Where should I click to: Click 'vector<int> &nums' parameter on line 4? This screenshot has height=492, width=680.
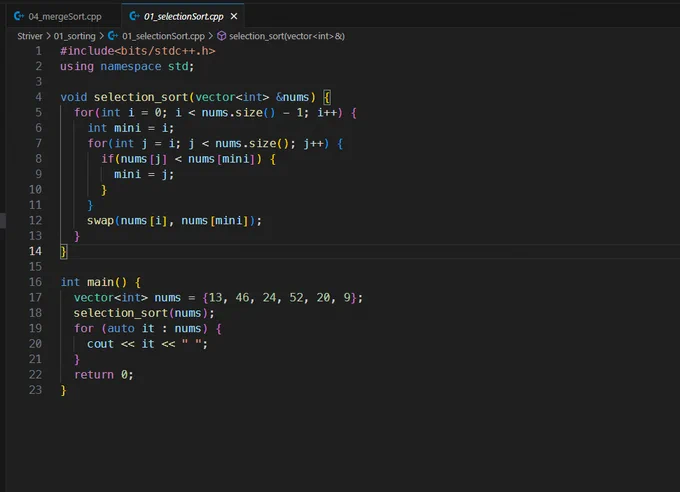click(x=252, y=97)
